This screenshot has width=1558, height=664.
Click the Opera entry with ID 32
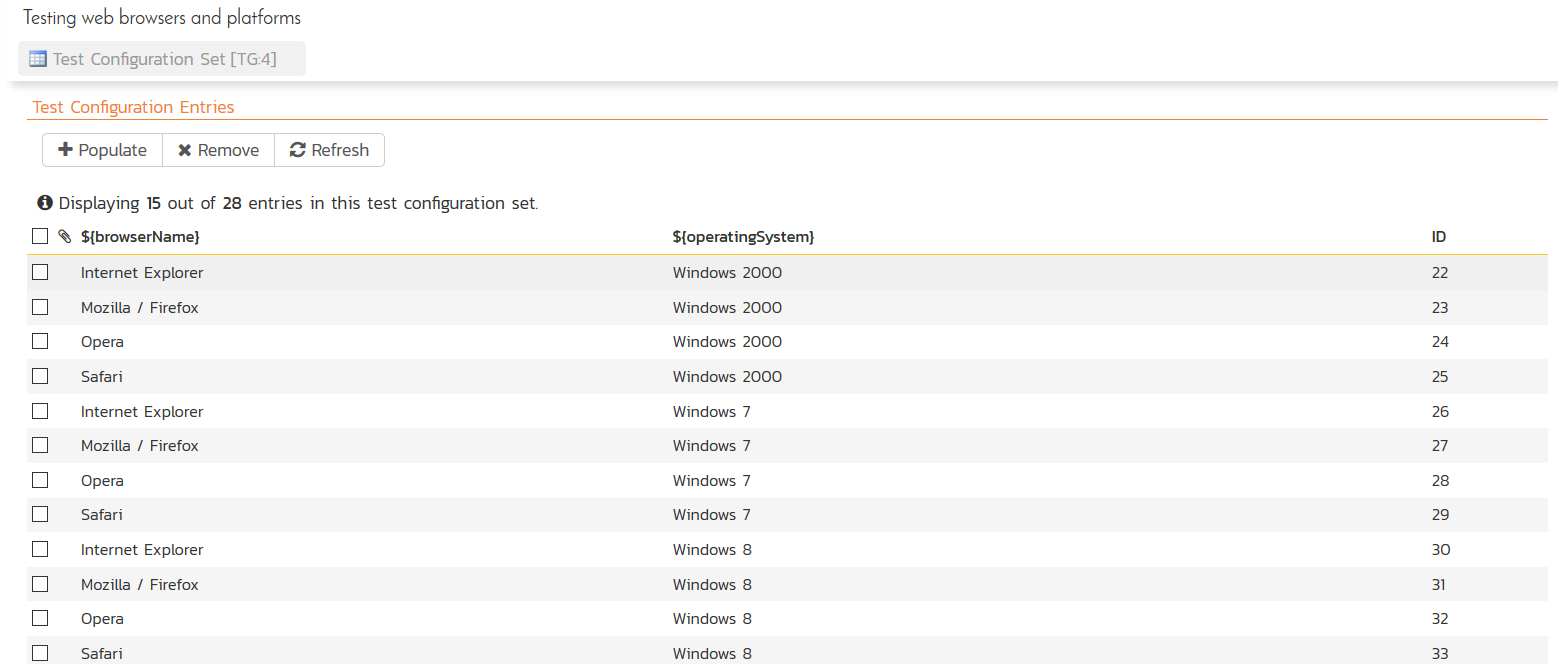coord(102,619)
